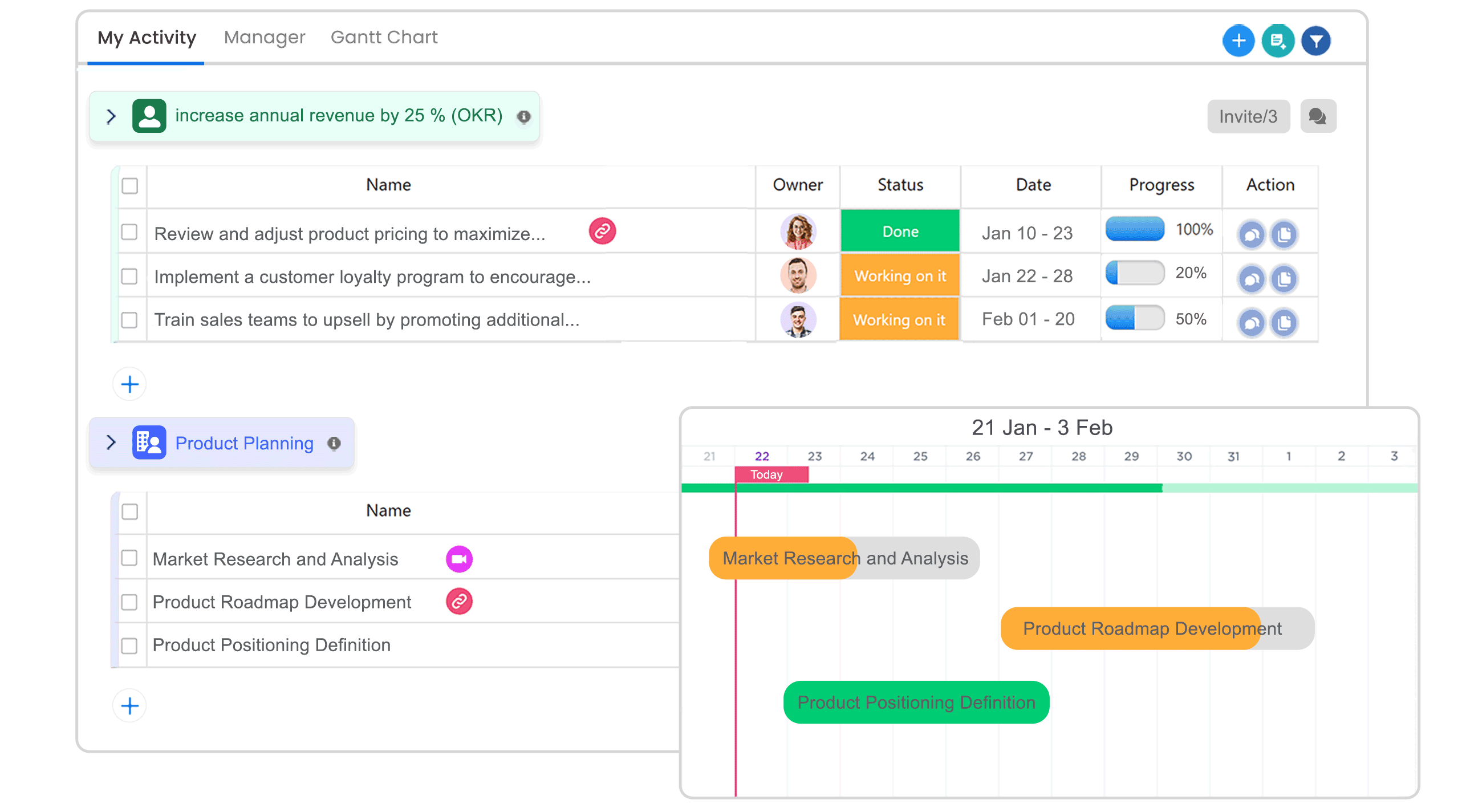Expand the increase annual revenue OKR group
Viewport: 1462px width, 812px height.
111,116
